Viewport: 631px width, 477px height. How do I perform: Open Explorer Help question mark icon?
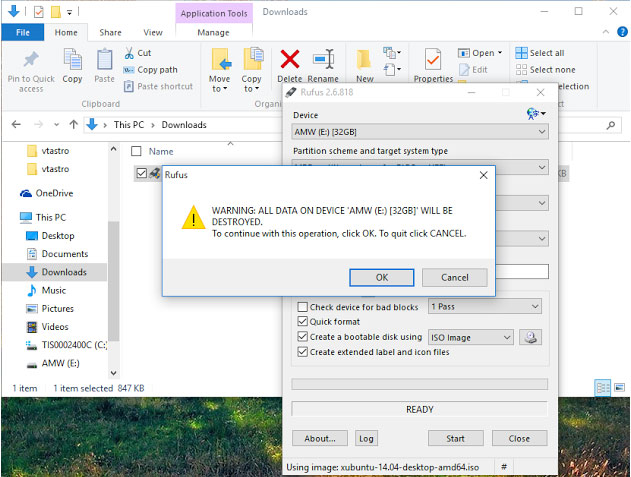click(x=622, y=32)
